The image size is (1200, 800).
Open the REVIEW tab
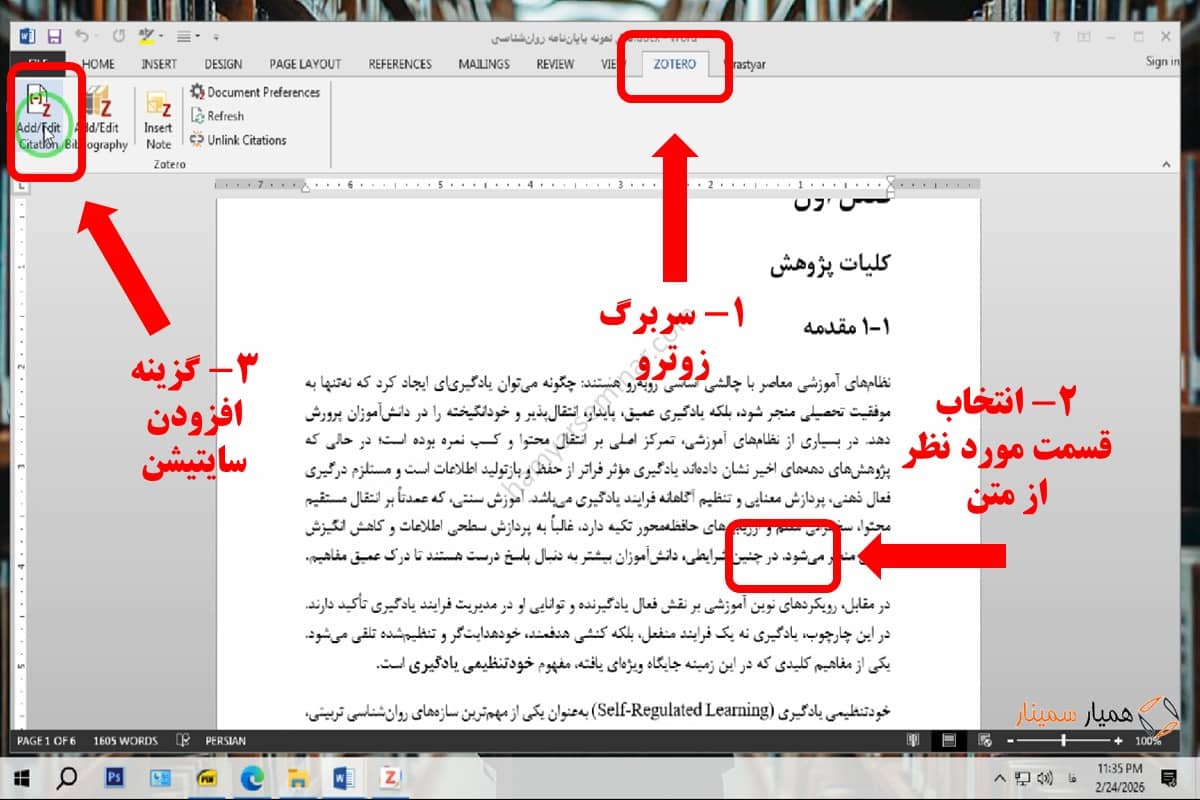tap(555, 64)
